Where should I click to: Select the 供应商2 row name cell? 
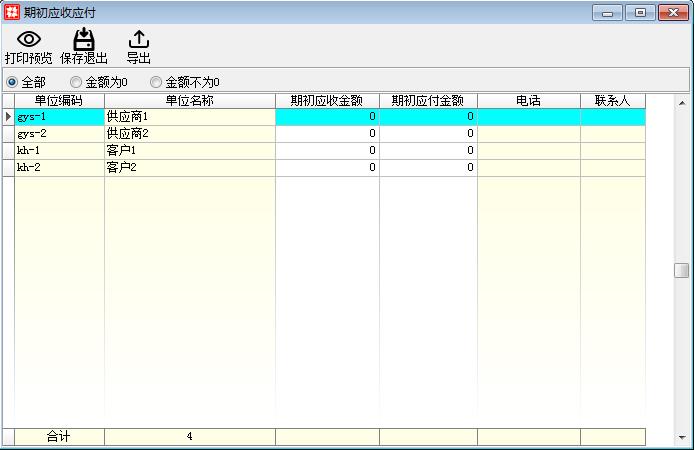tap(189, 134)
